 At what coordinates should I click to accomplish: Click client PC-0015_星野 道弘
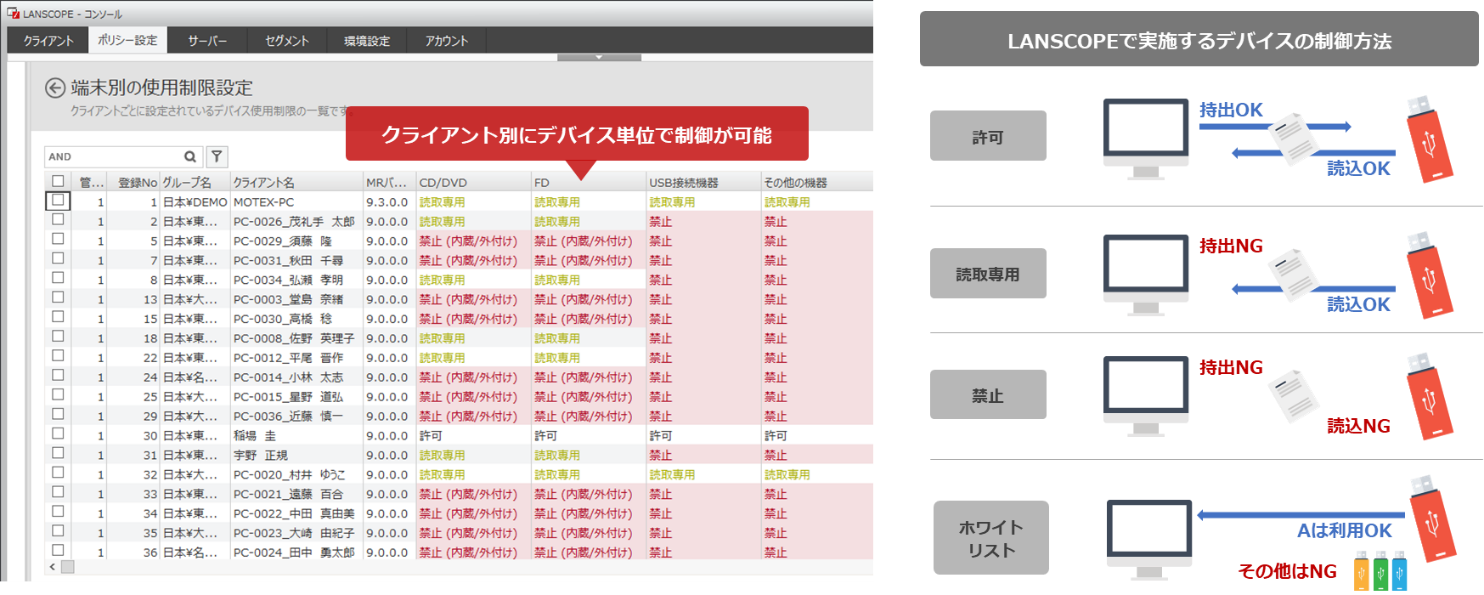288,397
